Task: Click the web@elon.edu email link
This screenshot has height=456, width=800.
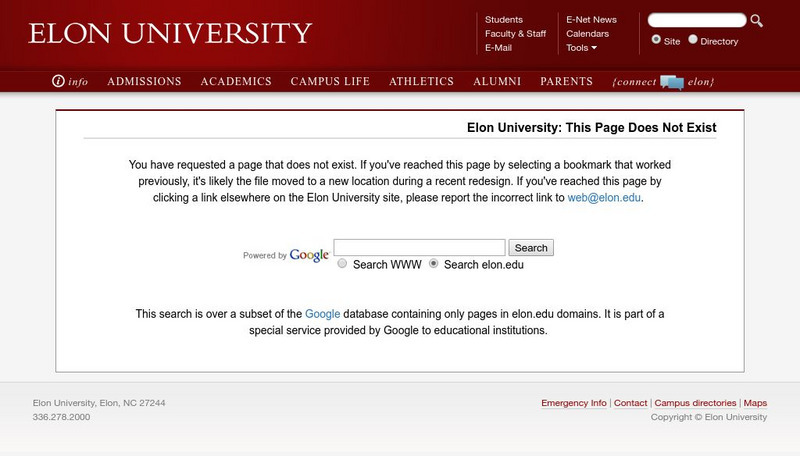Action: click(604, 197)
